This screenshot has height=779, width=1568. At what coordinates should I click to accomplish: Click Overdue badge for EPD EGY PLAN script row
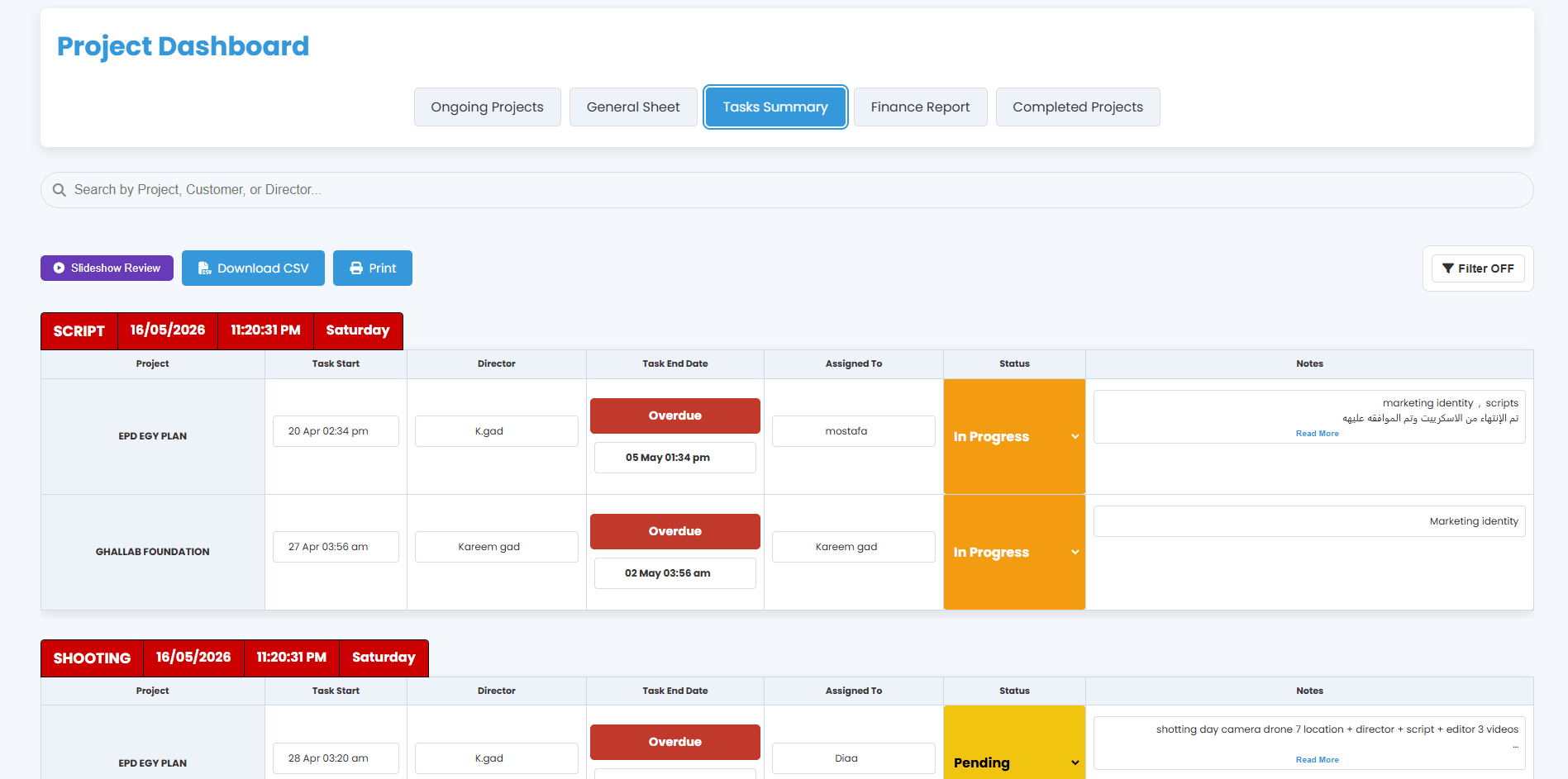point(674,416)
